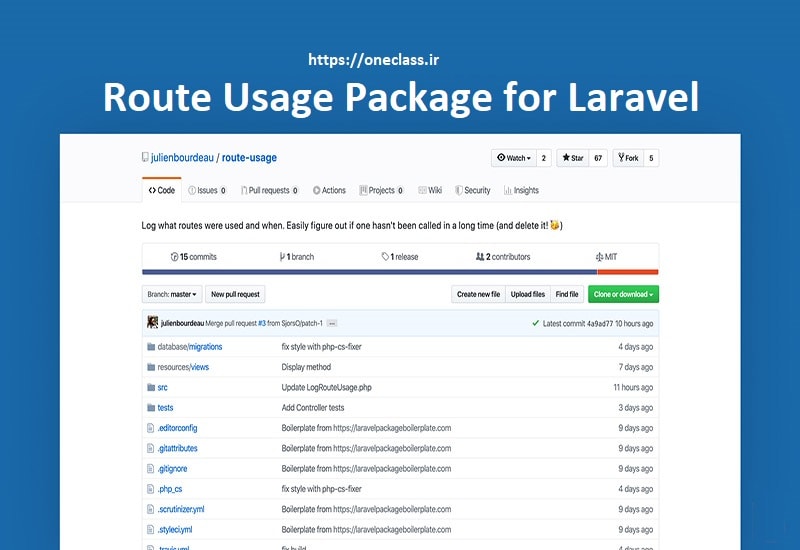Open the Watch dropdown button
Viewport: 800px width, 550px height.
tap(514, 158)
